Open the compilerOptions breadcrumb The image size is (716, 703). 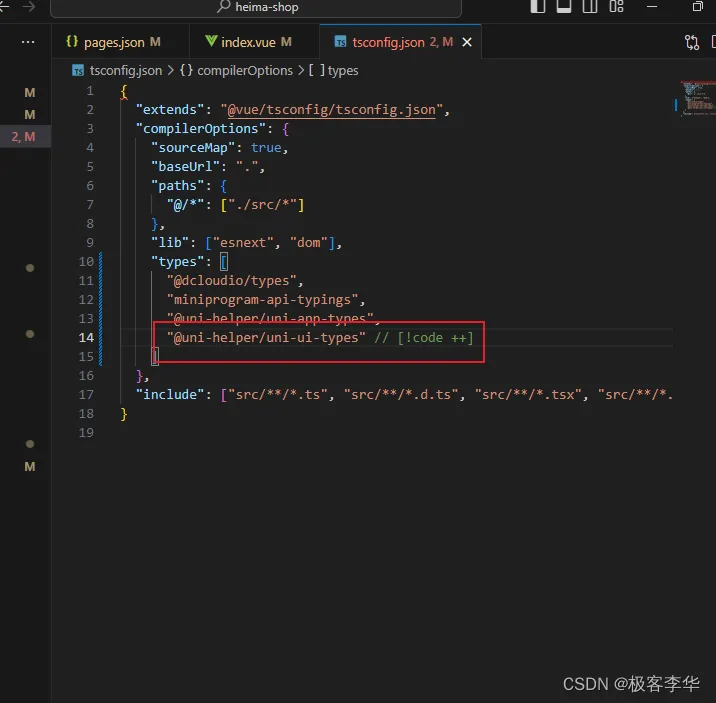[x=236, y=70]
